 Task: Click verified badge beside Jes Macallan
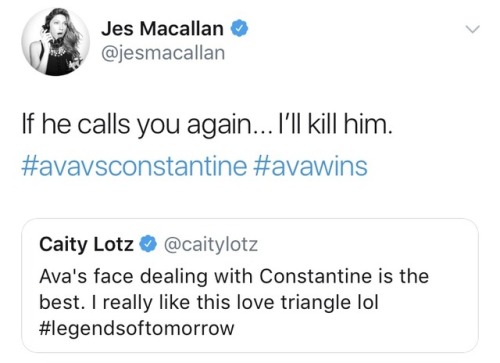(240, 29)
